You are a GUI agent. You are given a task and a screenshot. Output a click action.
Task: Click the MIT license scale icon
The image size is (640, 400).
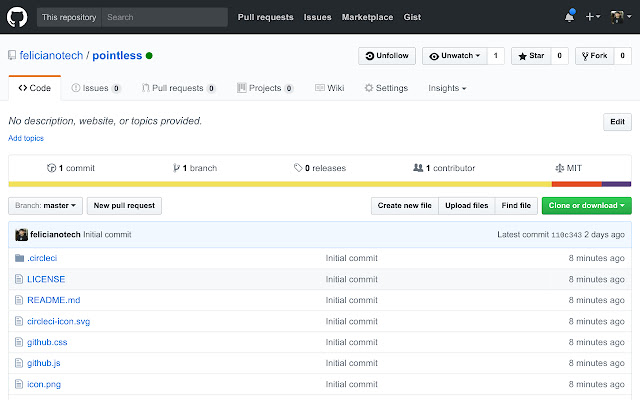pos(560,168)
